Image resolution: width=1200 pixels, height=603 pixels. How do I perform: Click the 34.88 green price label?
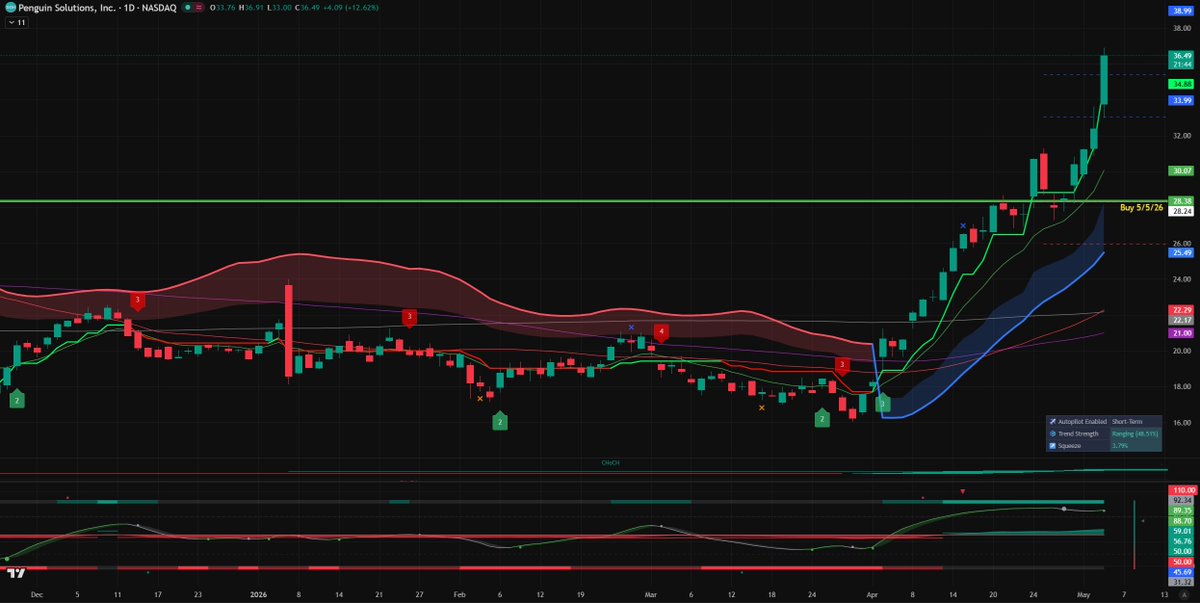[x=1181, y=85]
